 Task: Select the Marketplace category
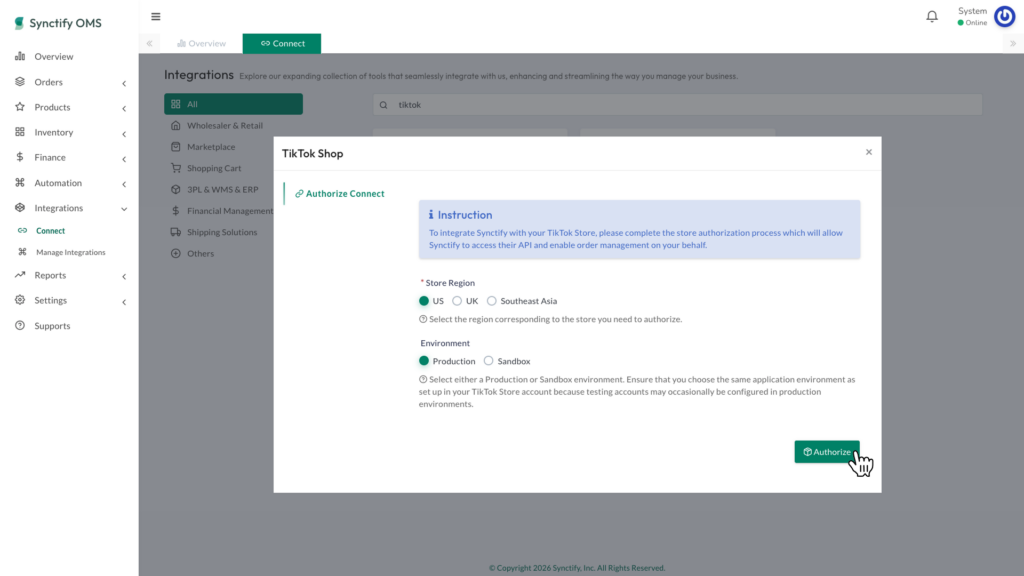[210, 147]
